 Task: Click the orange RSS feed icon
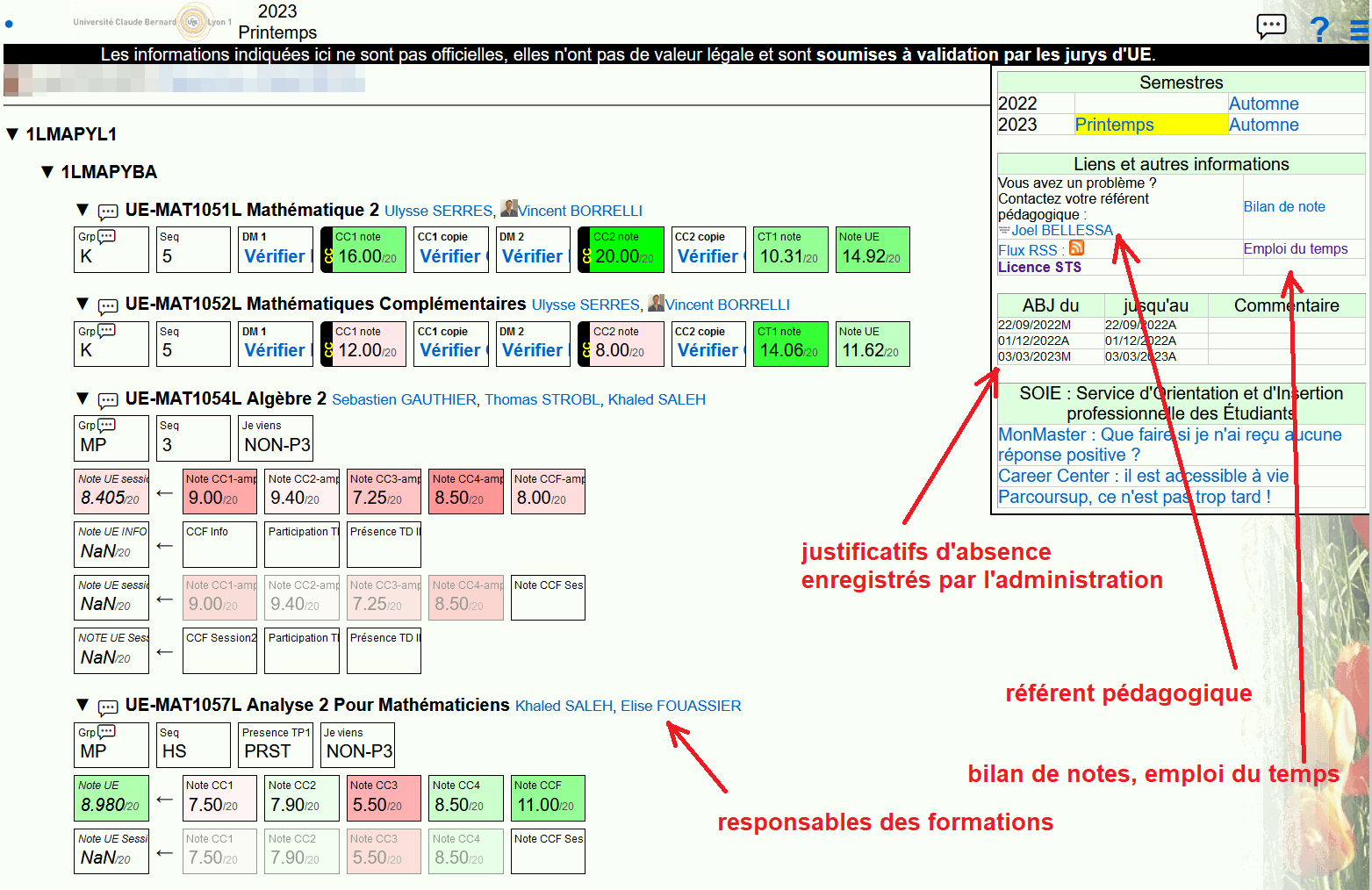(1076, 249)
